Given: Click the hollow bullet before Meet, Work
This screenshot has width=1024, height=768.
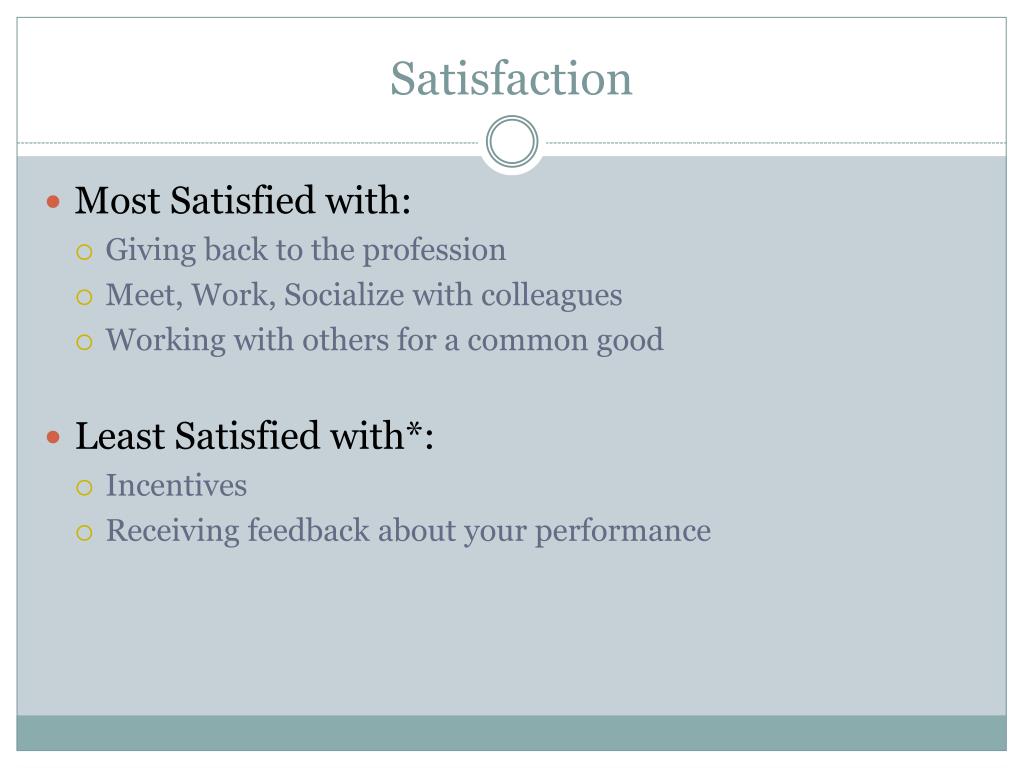Looking at the screenshot, I should point(84,297).
